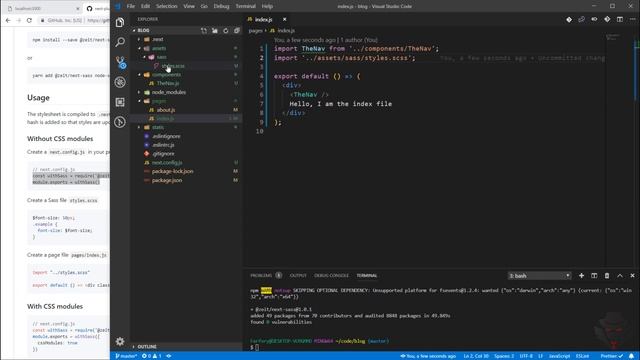Open the Help menu
The height and width of the screenshot is (360, 640).
[x=267, y=6]
